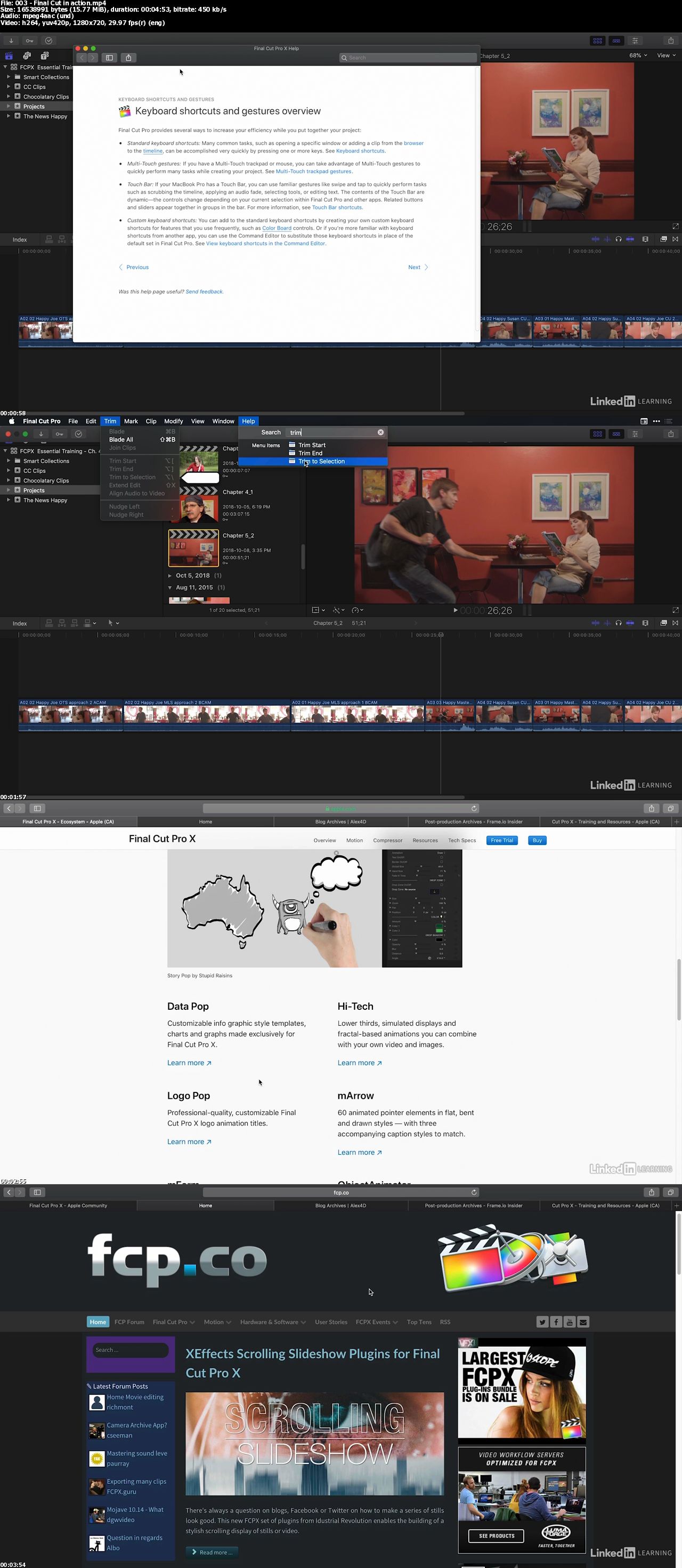Click the share icon in toolbar under the menu bar

(670, 434)
